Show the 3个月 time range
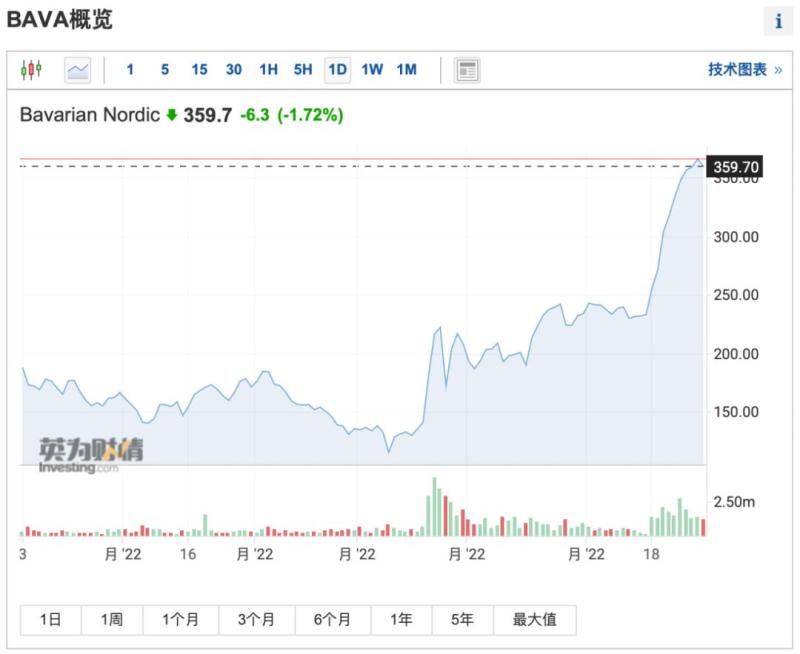The height and width of the screenshot is (654, 800). [256, 620]
